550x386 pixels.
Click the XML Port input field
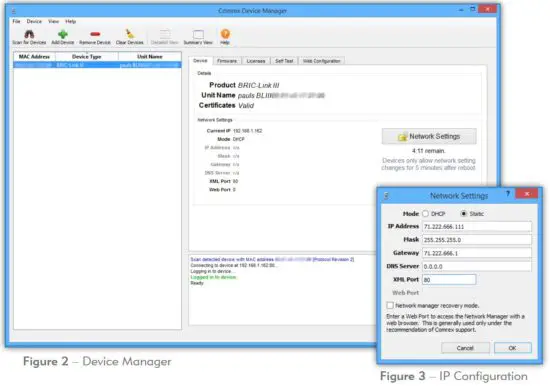tap(449, 280)
